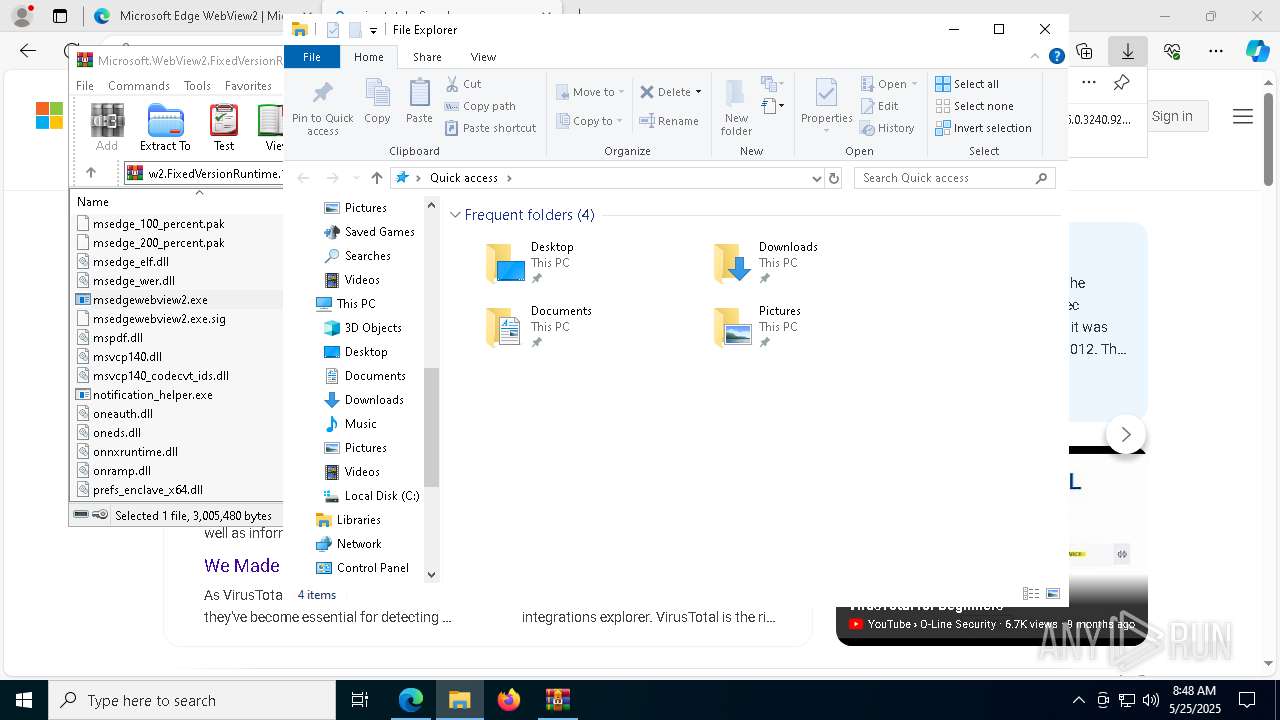Switch to the details view layout
Image resolution: width=1280 pixels, height=720 pixels.
click(x=1031, y=594)
